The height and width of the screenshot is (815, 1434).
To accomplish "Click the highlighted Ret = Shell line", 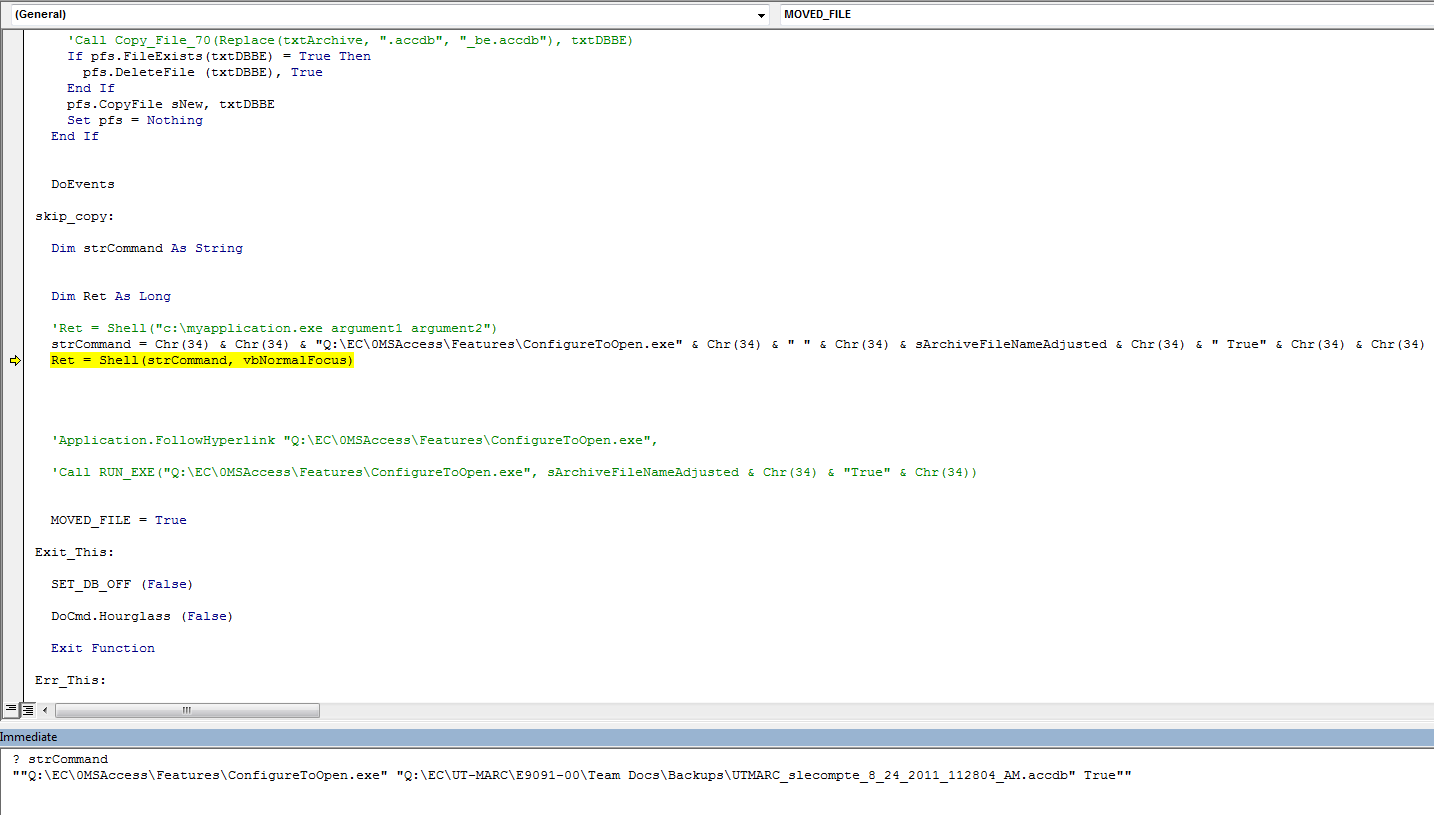I will coord(202,360).
